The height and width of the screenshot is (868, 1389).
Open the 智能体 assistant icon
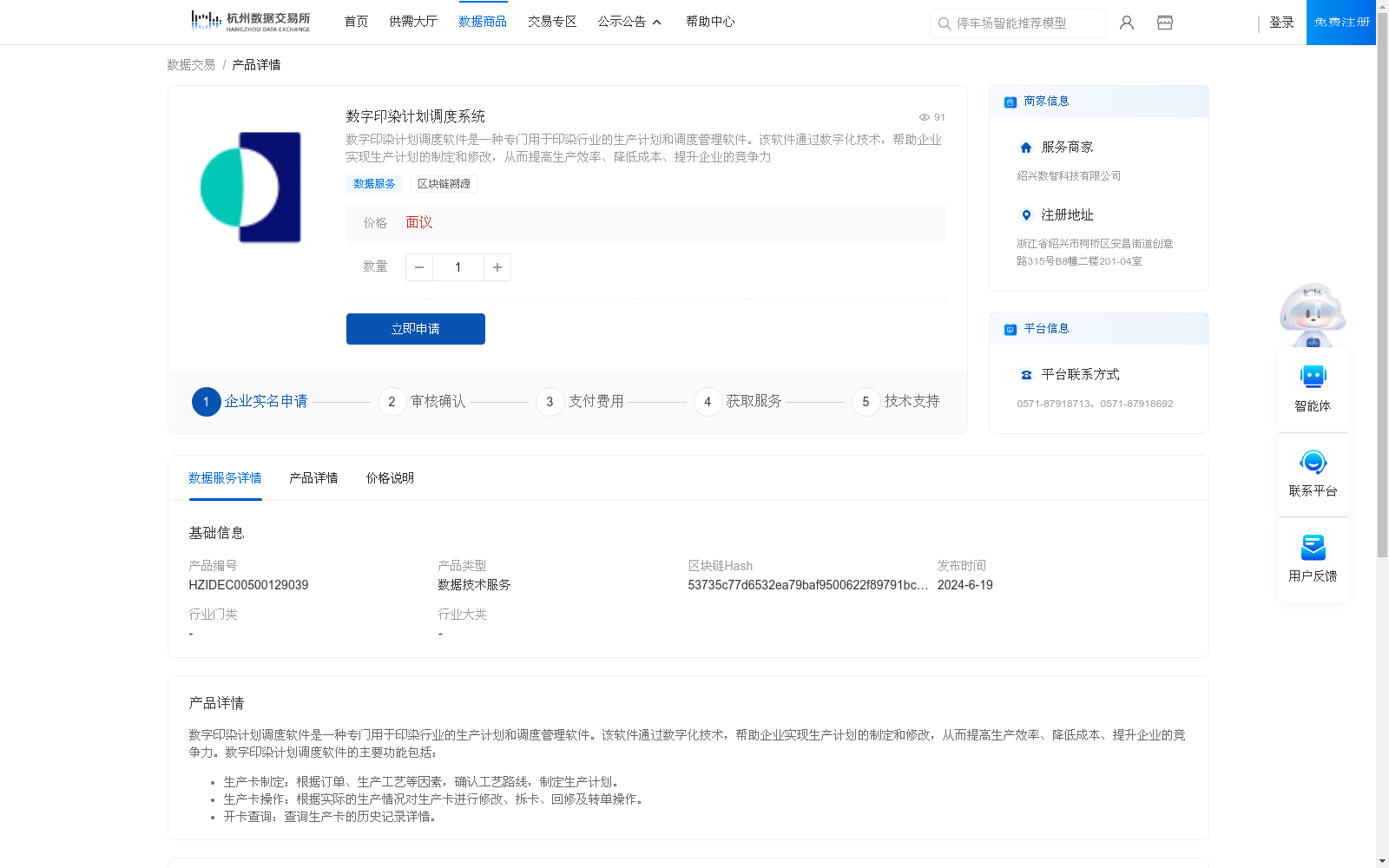1313,377
